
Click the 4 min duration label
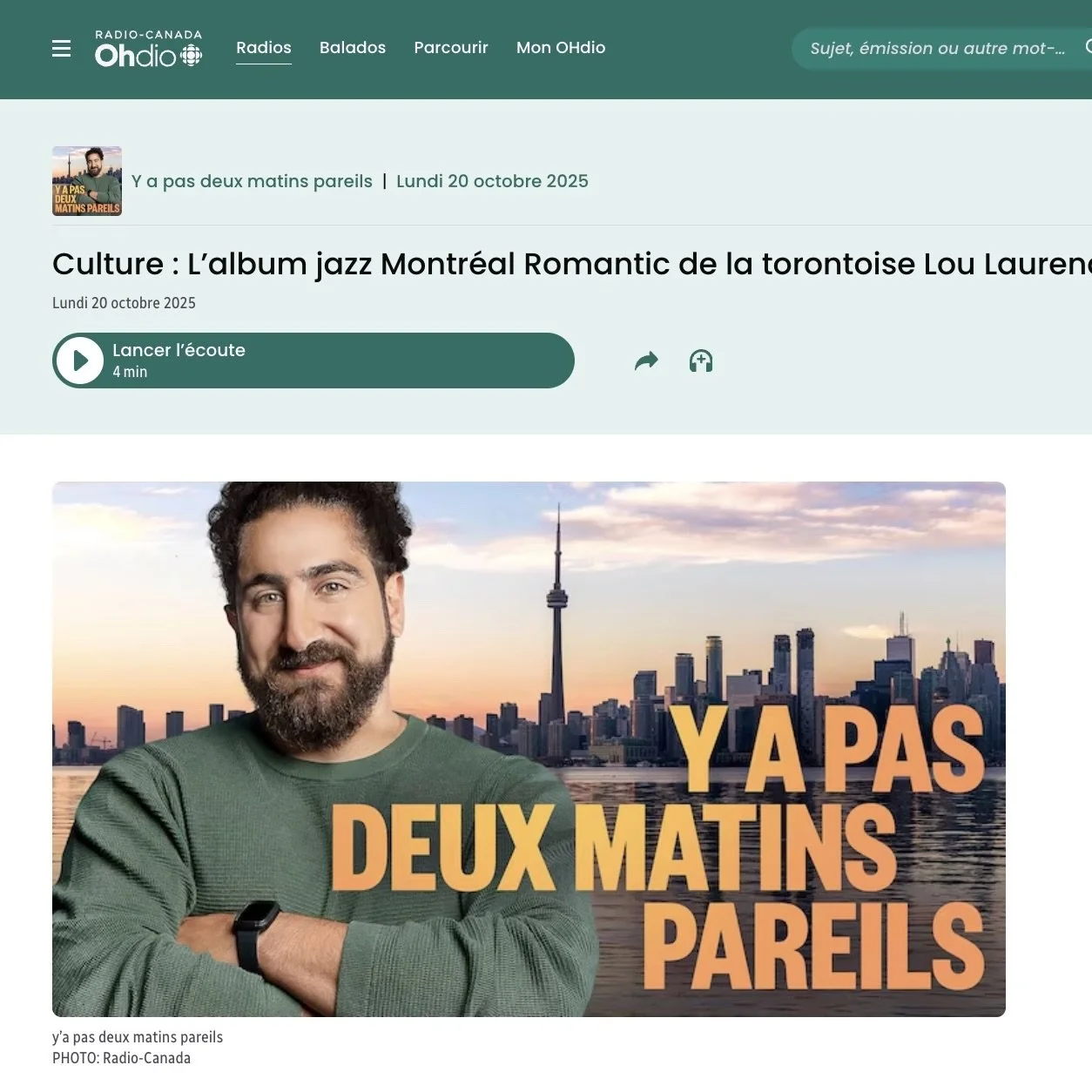130,372
